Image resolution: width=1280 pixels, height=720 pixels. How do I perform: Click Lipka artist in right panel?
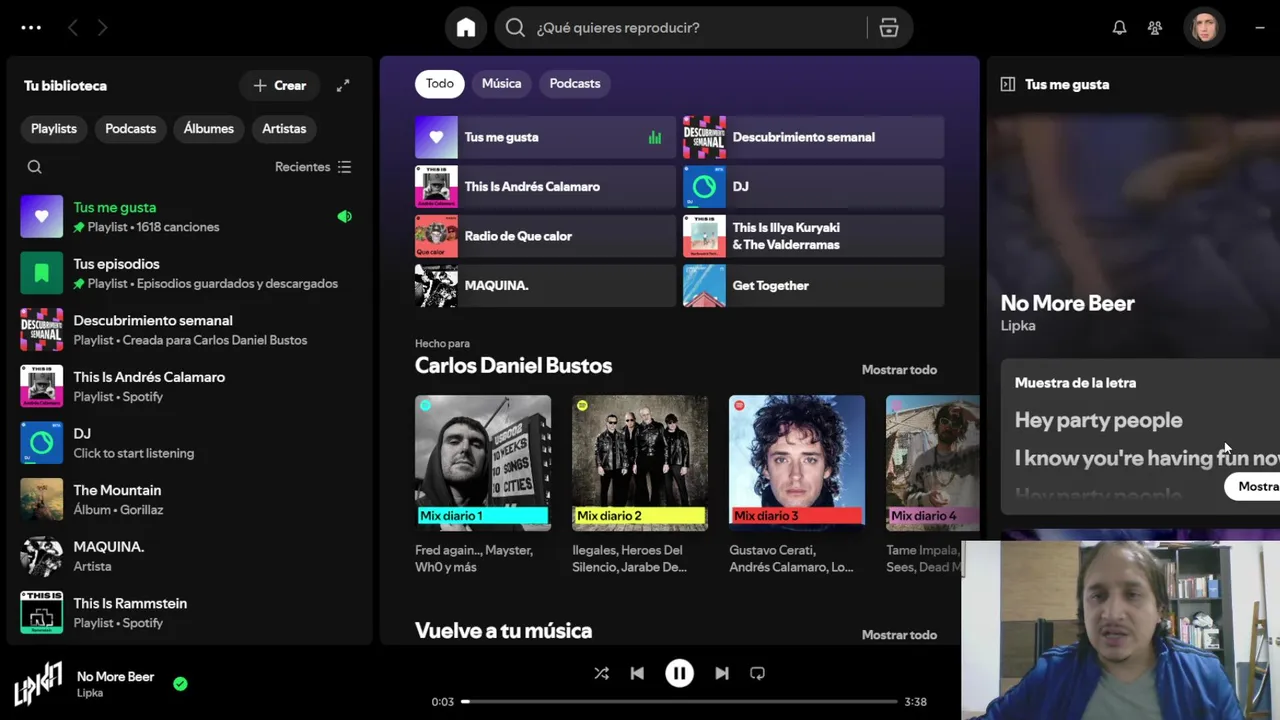pos(1018,326)
